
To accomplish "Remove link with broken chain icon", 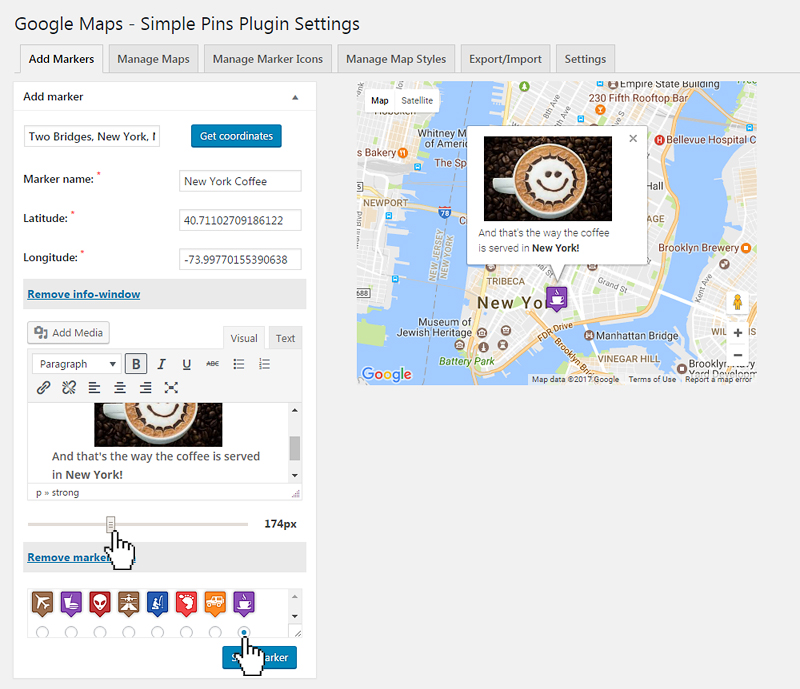I will (69, 388).
